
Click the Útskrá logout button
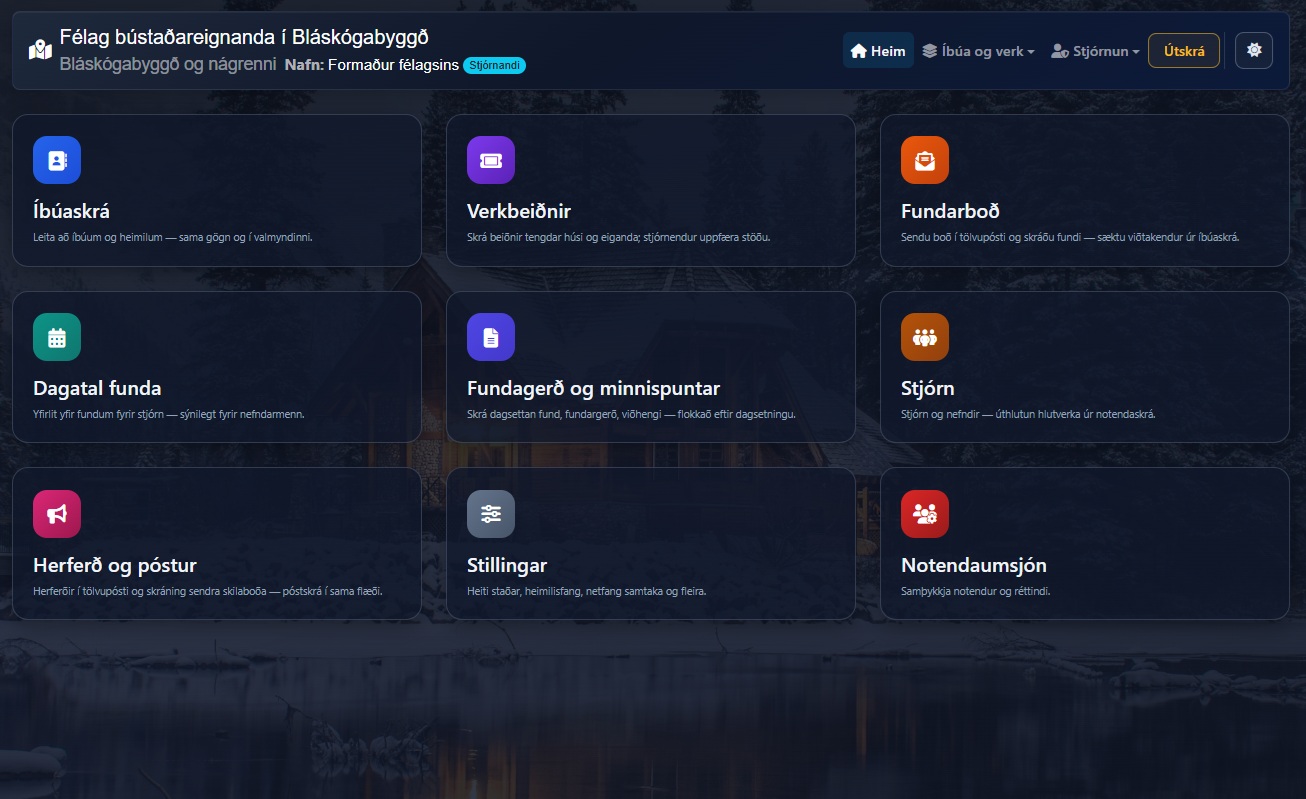[1184, 51]
